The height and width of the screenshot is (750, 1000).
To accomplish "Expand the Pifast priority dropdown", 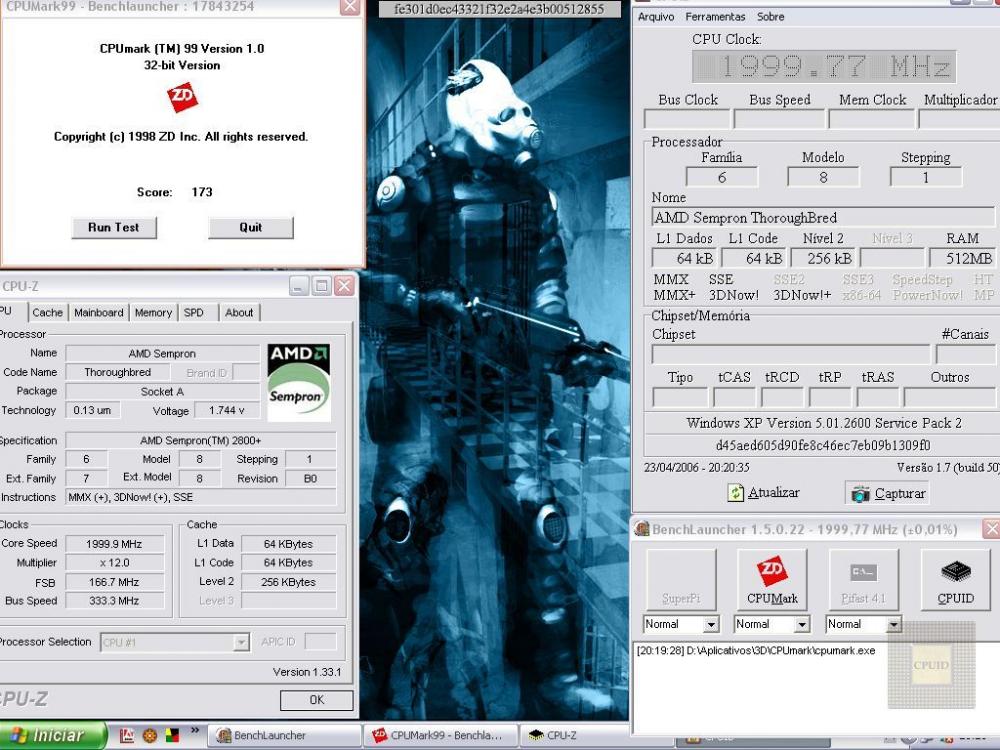I will 893,625.
